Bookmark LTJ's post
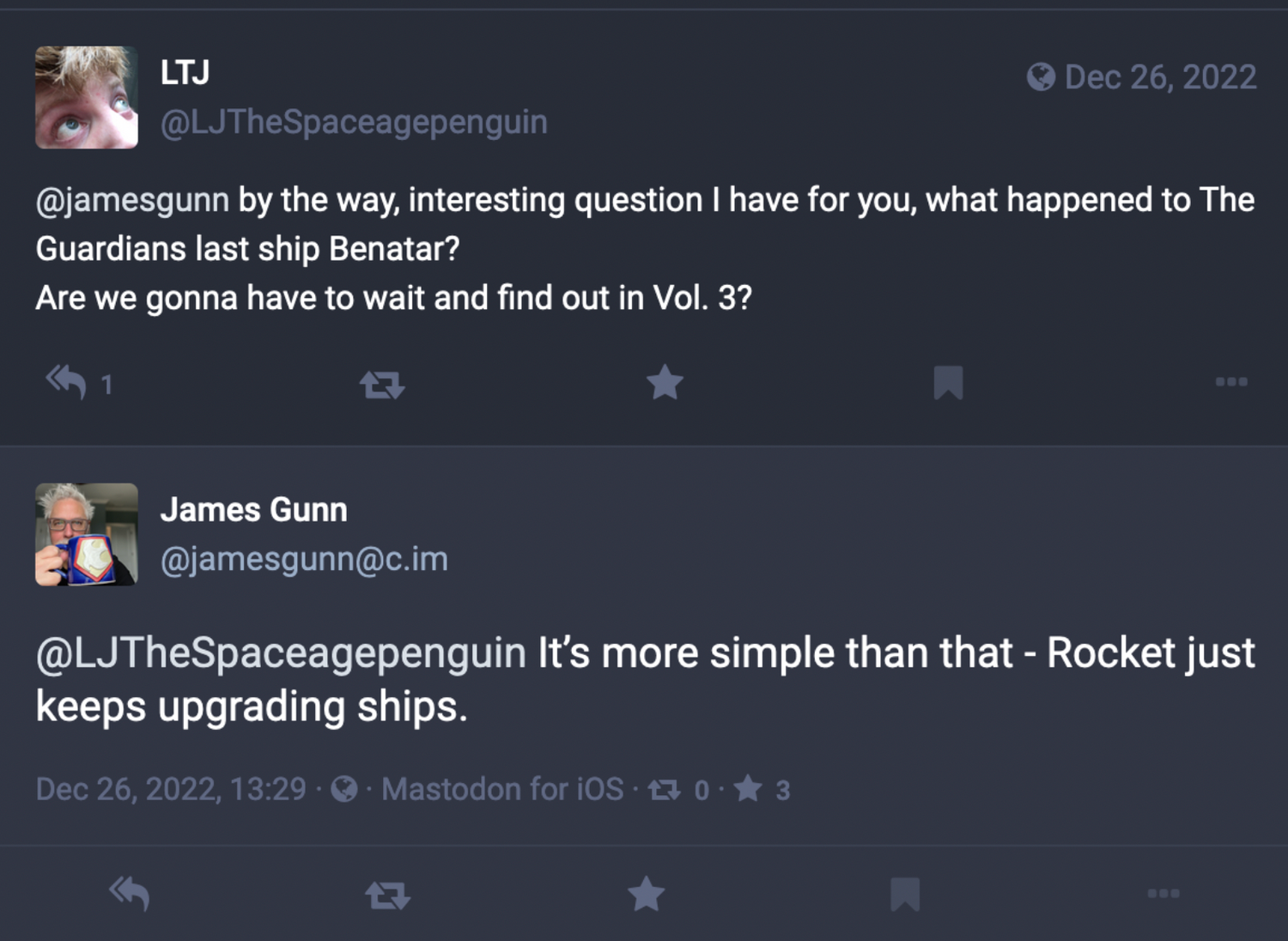Screen dimensions: 1288x941 pyautogui.click(x=948, y=382)
